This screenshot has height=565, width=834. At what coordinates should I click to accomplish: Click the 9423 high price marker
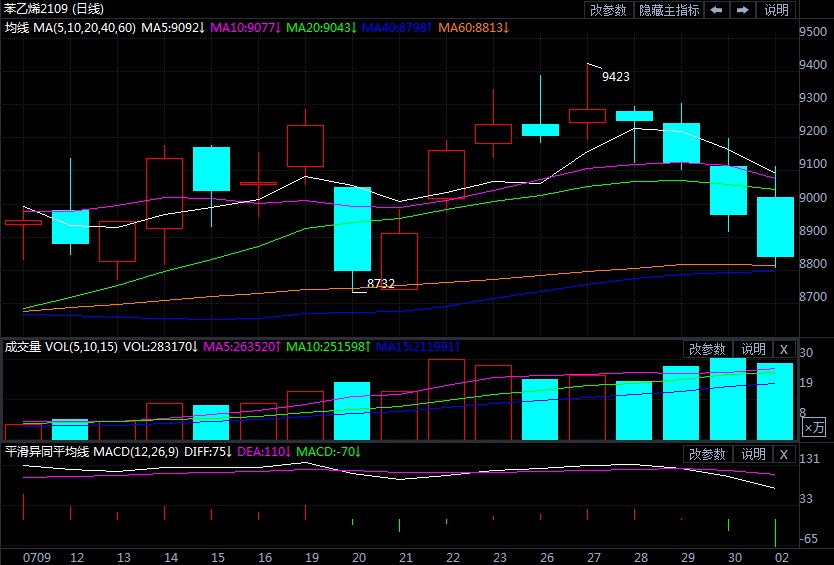point(615,76)
